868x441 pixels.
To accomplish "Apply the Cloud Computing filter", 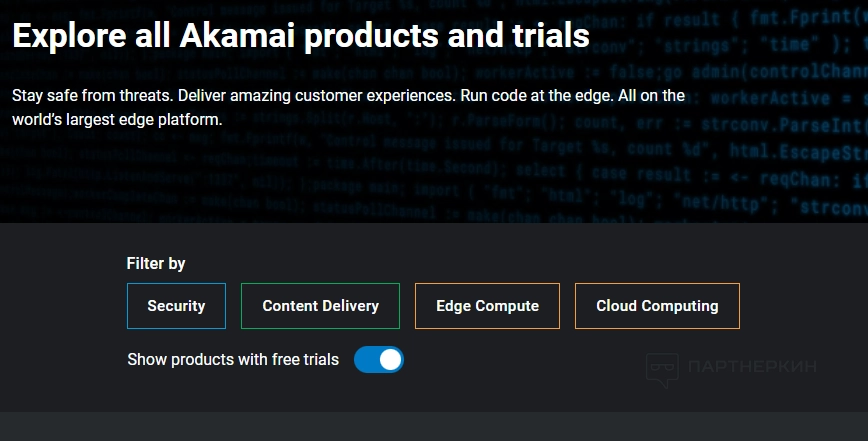I will click(657, 306).
